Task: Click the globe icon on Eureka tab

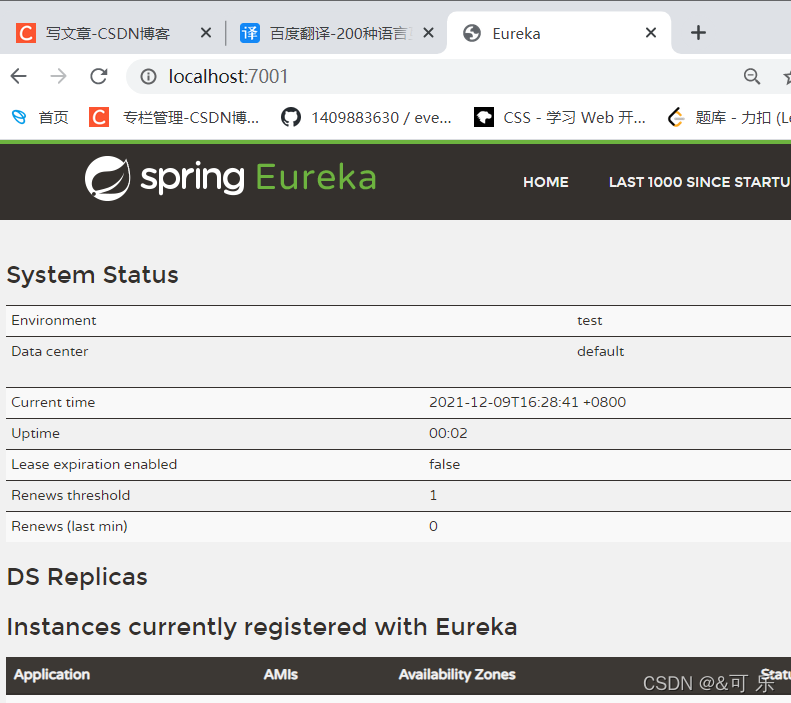Action: coord(472,33)
